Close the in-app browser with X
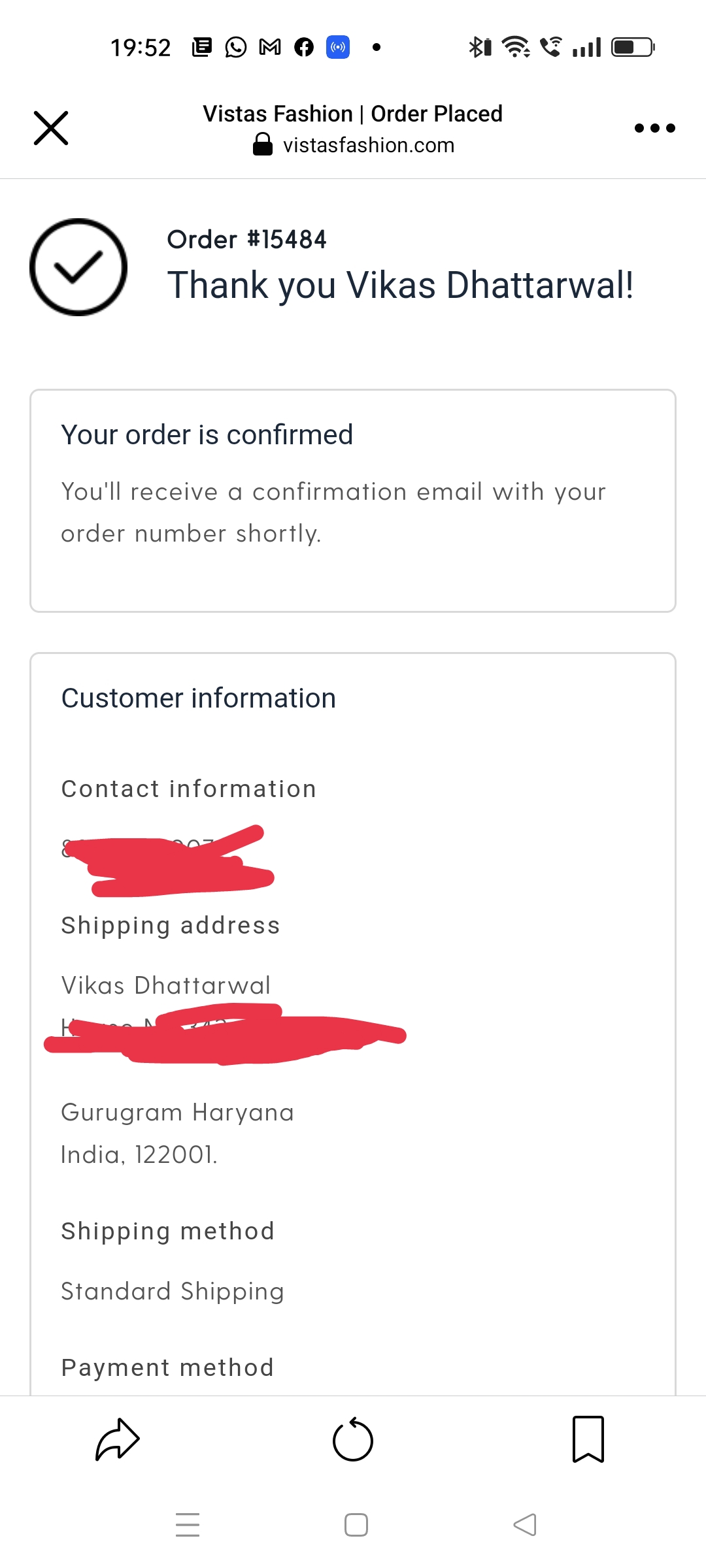 (51, 128)
